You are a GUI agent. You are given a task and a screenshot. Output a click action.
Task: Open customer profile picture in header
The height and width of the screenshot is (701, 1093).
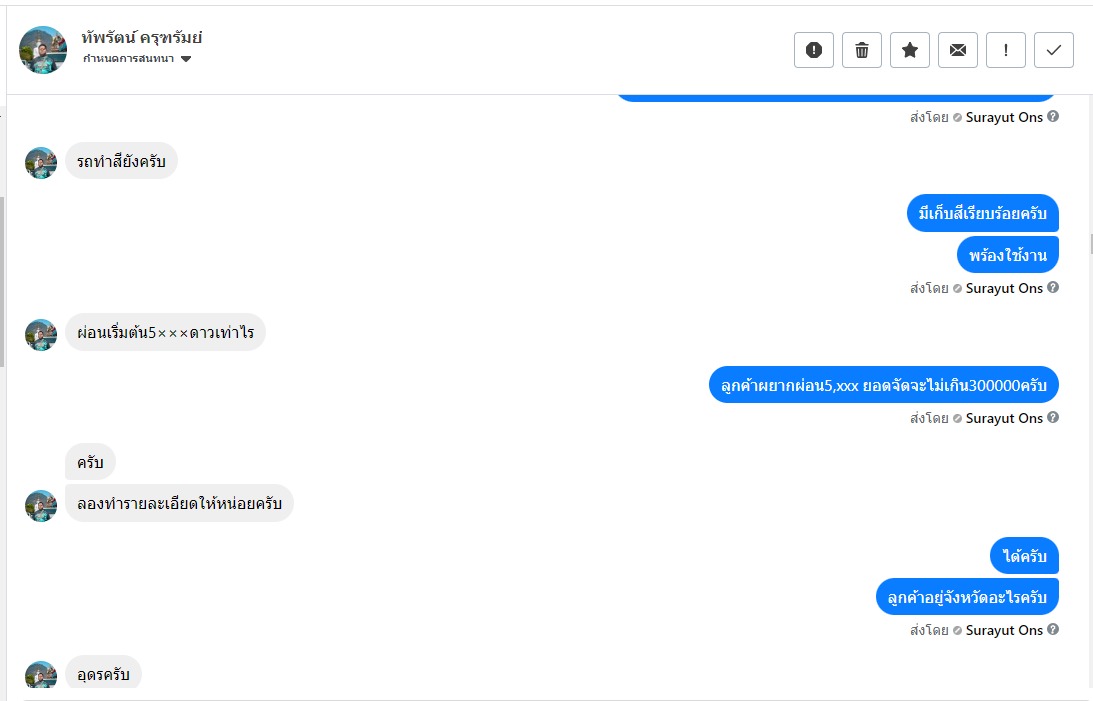tap(43, 49)
